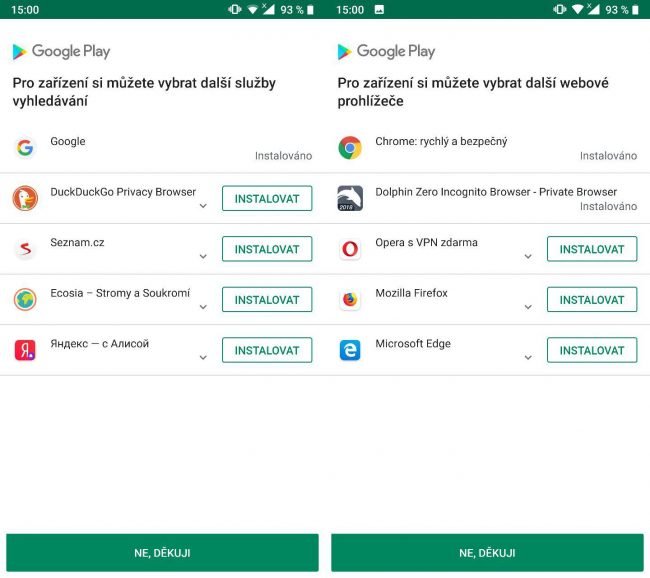
Task: Tap heading about další služby vyhledávání
Action: pos(144,92)
